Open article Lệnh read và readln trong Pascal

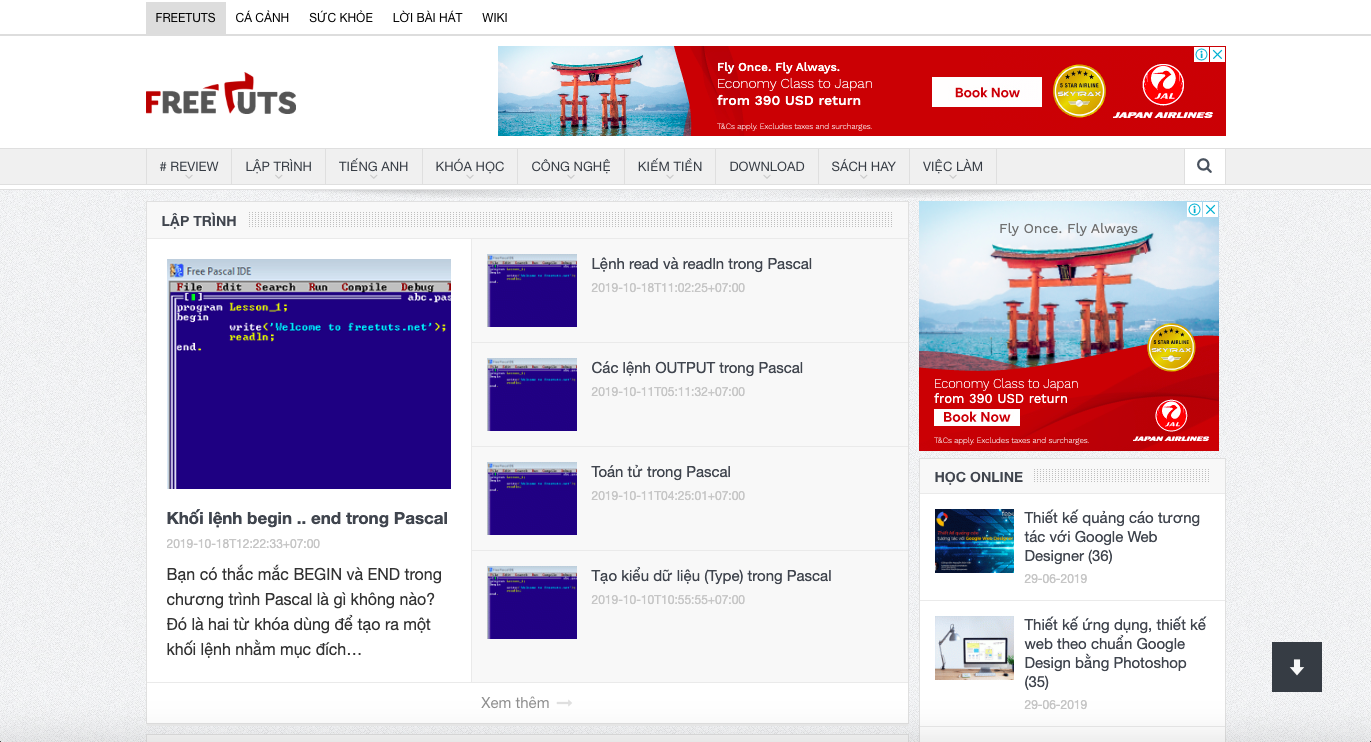click(701, 264)
